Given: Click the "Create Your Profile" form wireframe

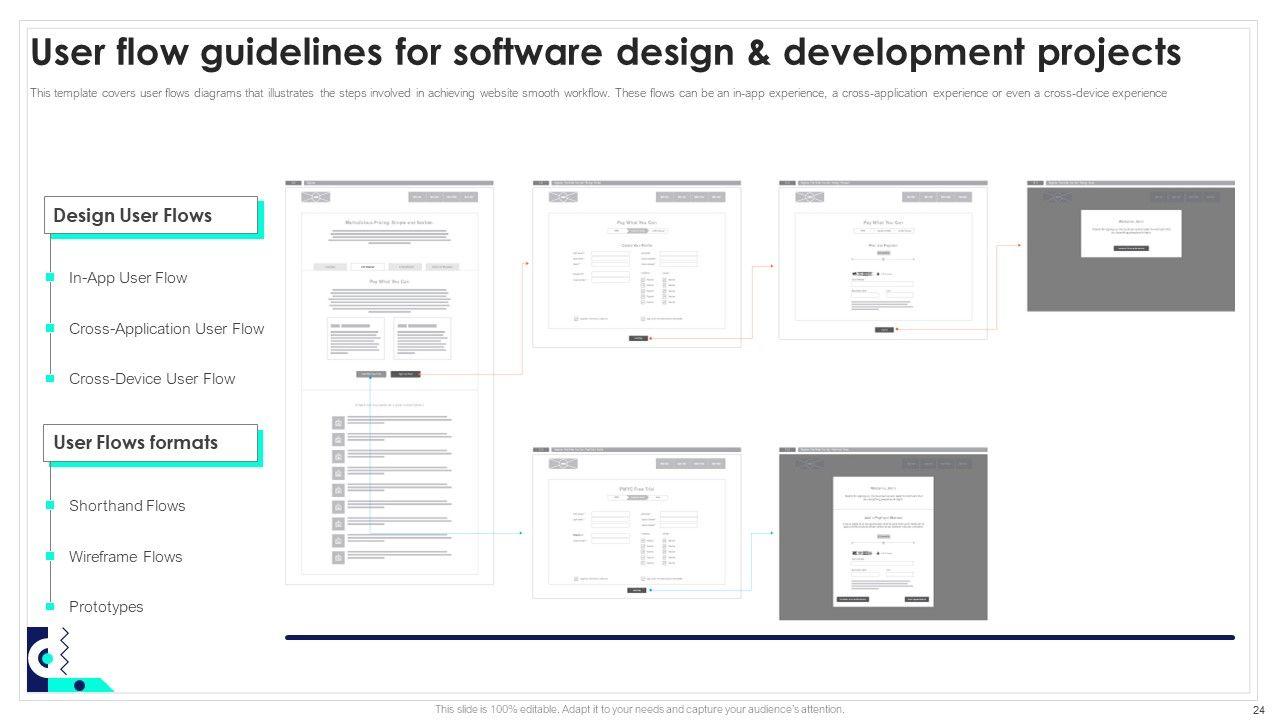Looking at the screenshot, I should click(637, 264).
